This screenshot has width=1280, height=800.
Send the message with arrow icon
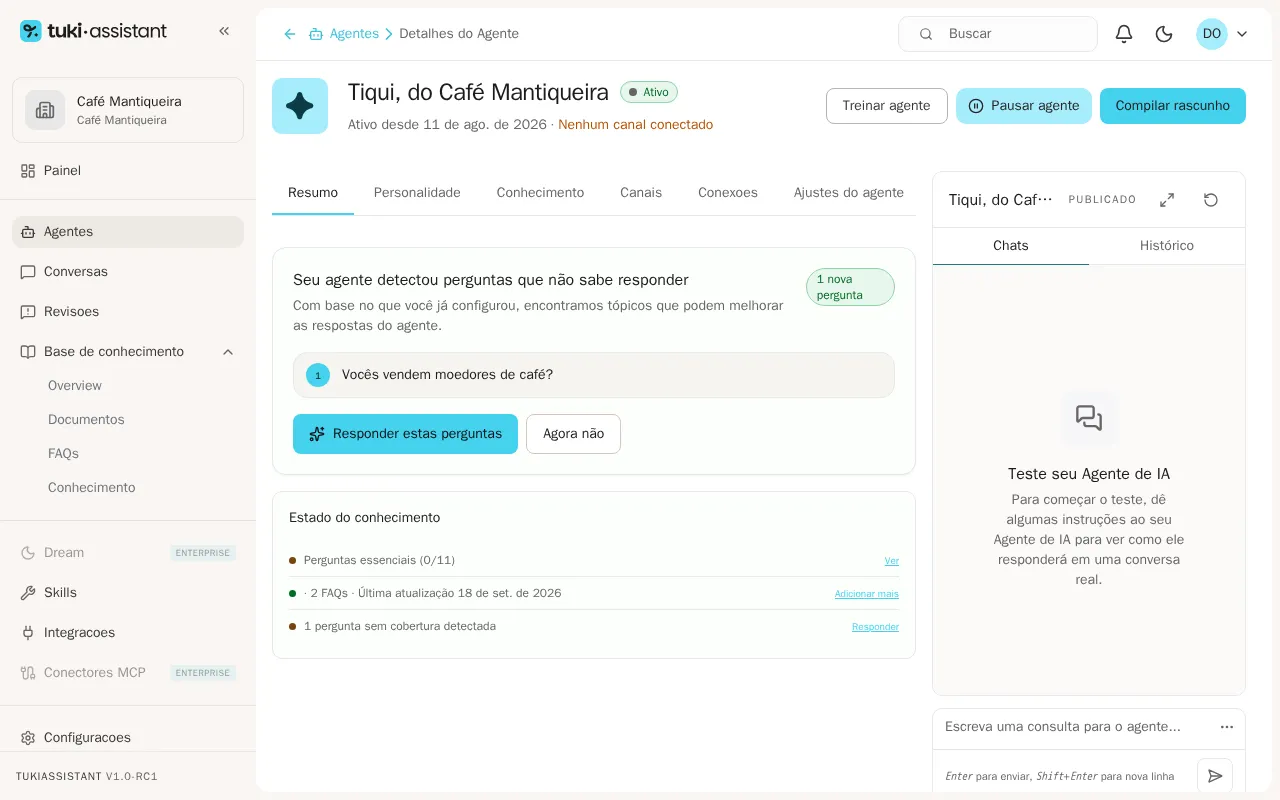[1215, 776]
